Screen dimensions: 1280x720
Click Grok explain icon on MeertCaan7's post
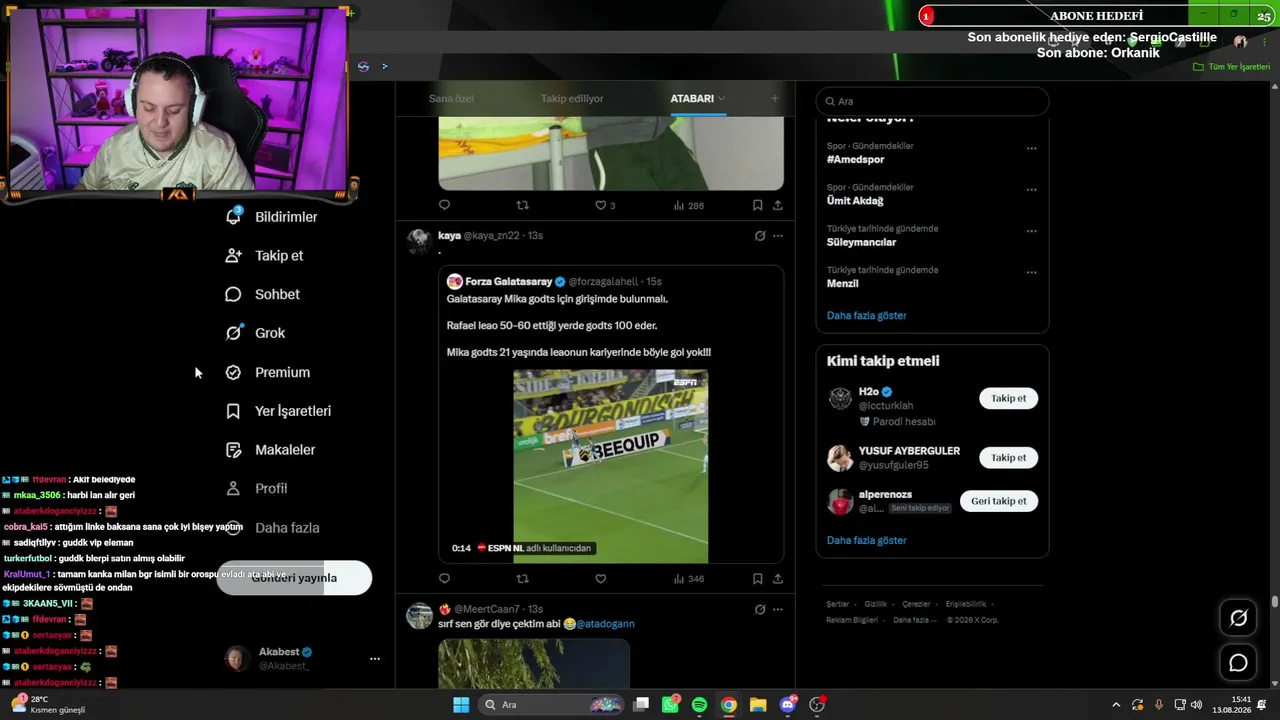[x=760, y=609]
